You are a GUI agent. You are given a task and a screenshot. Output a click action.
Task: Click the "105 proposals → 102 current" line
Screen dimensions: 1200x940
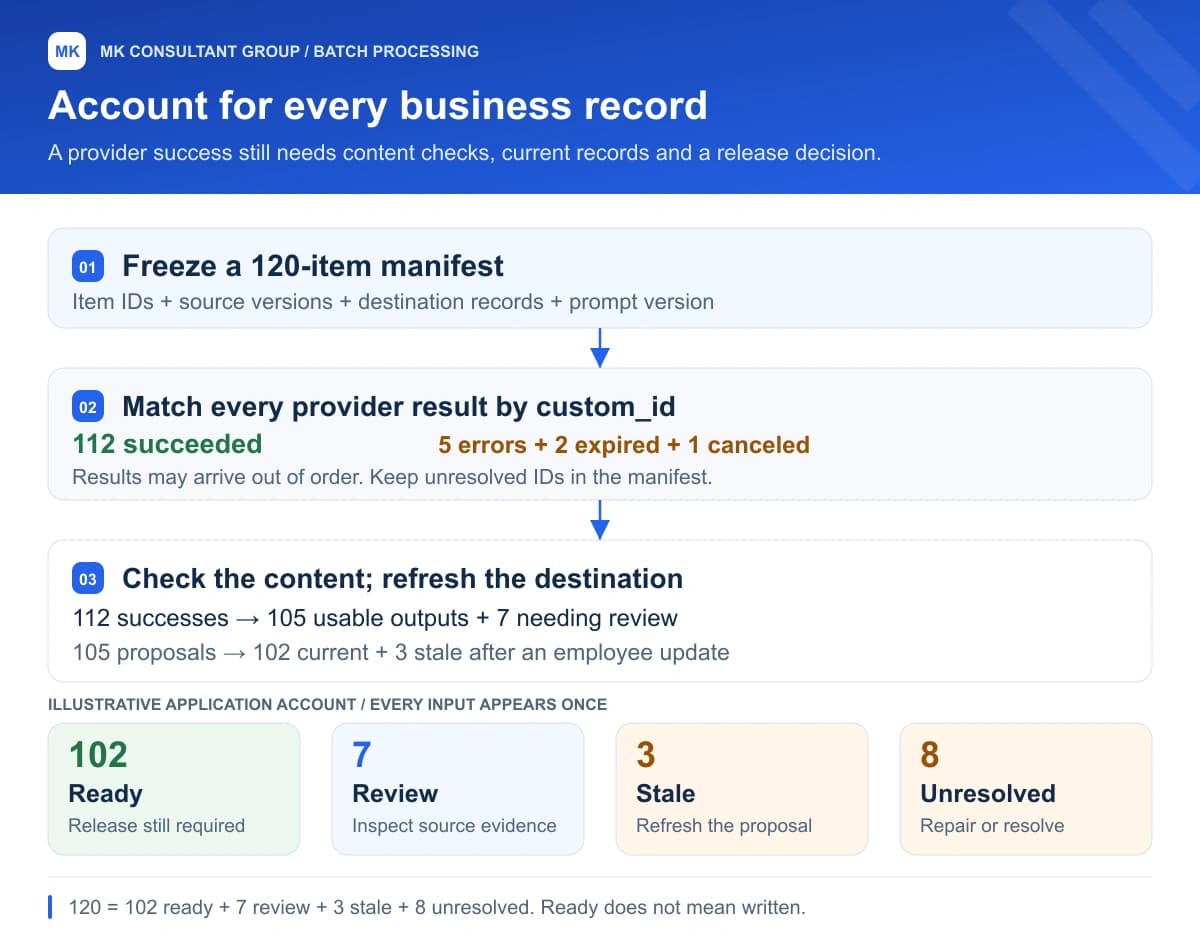pyautogui.click(x=401, y=653)
